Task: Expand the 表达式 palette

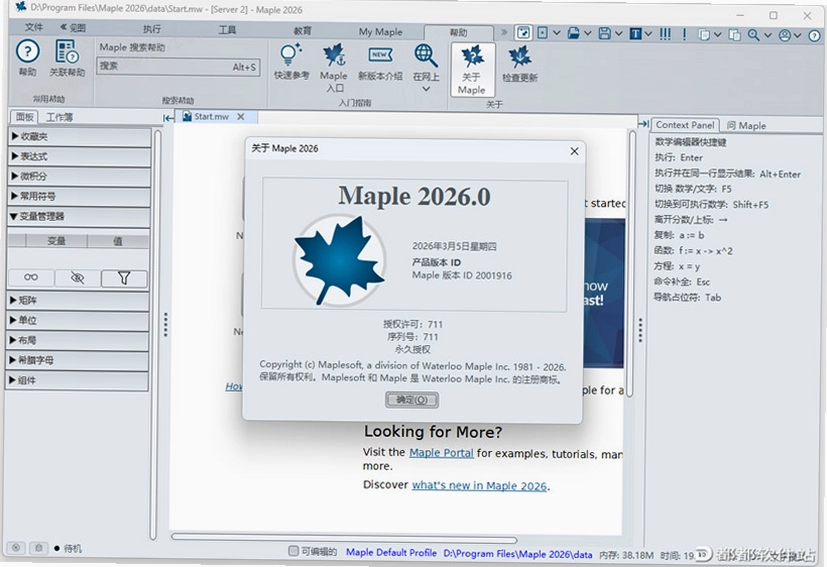Action: 80,157
